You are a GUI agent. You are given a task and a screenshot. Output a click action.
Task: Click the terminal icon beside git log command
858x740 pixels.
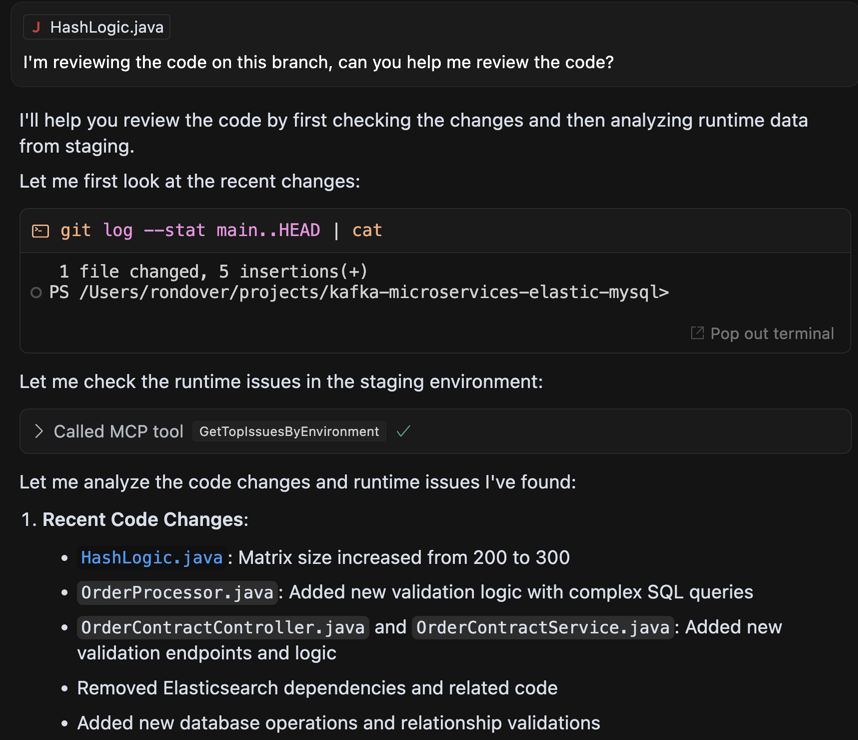[x=41, y=231]
